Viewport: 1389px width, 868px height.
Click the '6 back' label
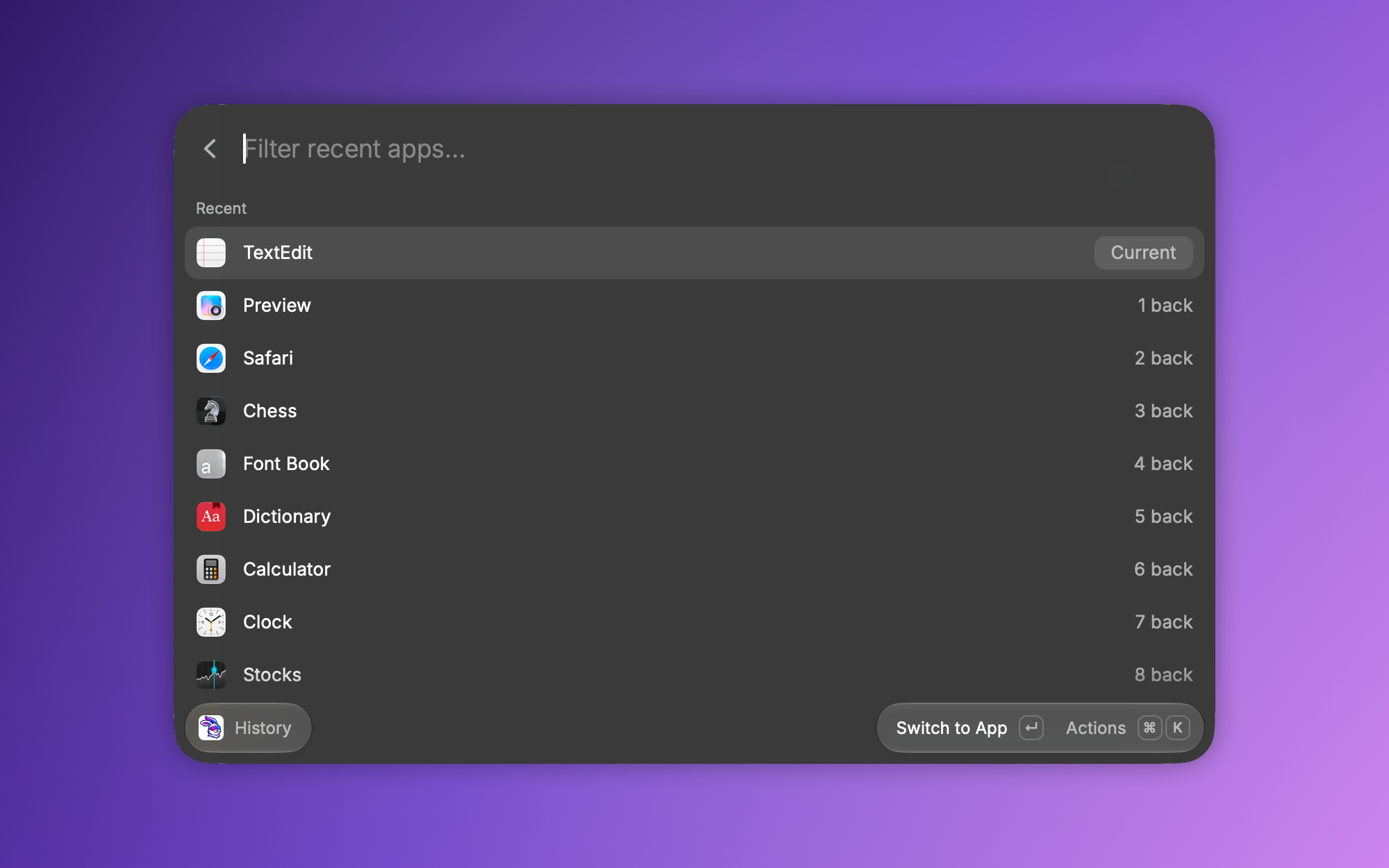(1163, 569)
